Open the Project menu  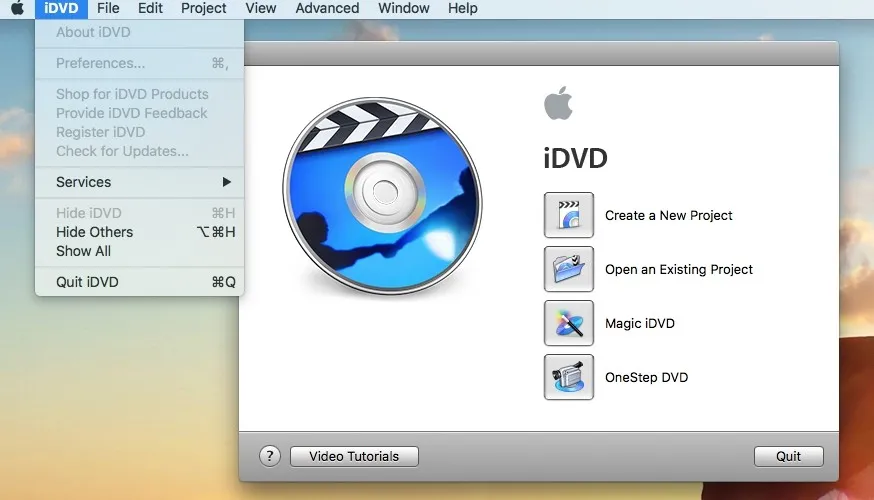pos(203,8)
